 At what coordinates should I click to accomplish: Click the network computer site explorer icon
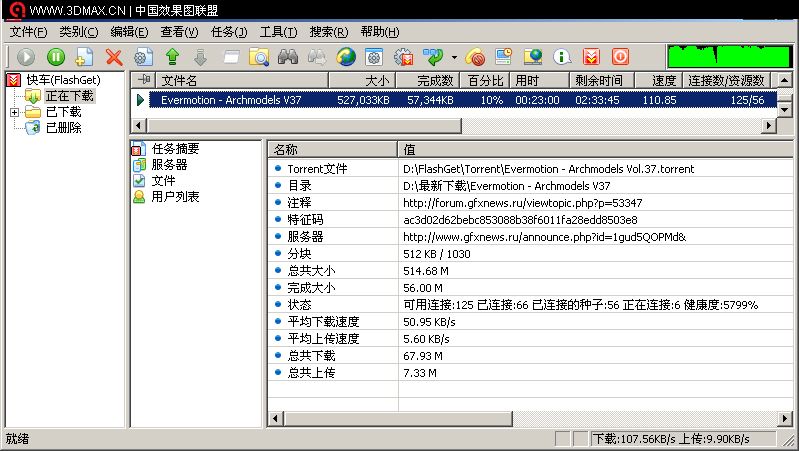click(533, 57)
